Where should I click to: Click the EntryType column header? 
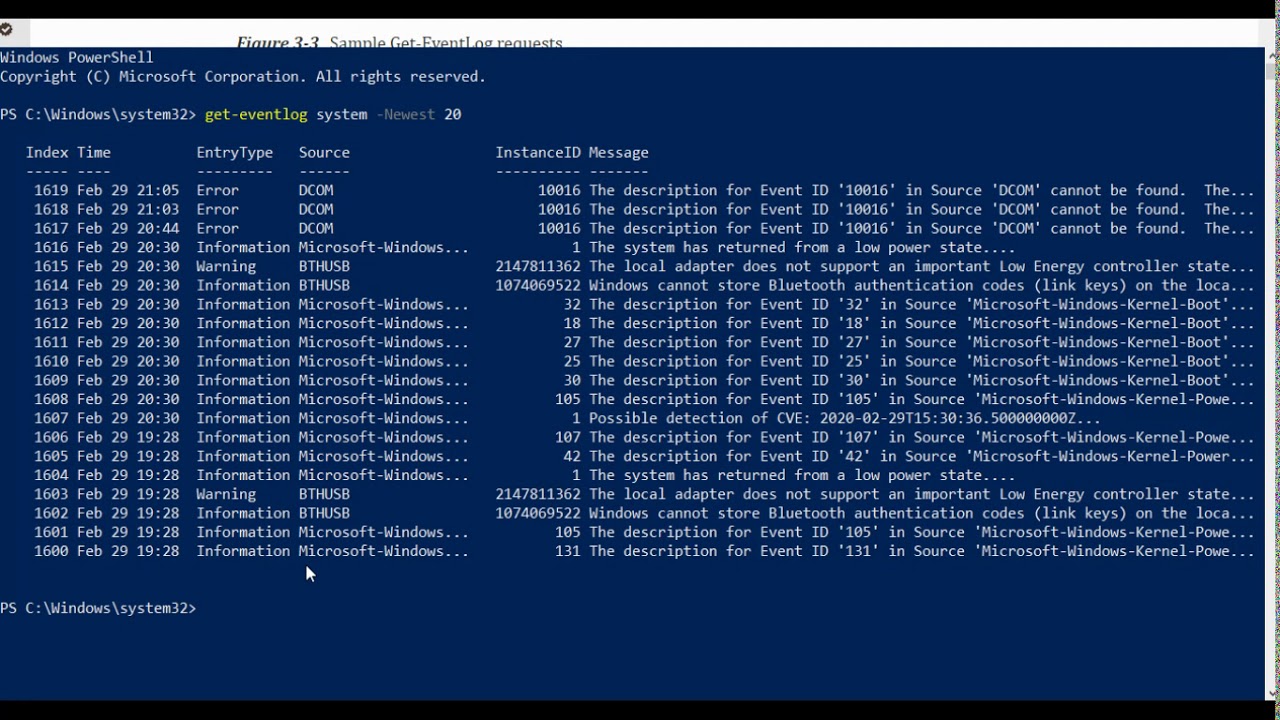(234, 152)
